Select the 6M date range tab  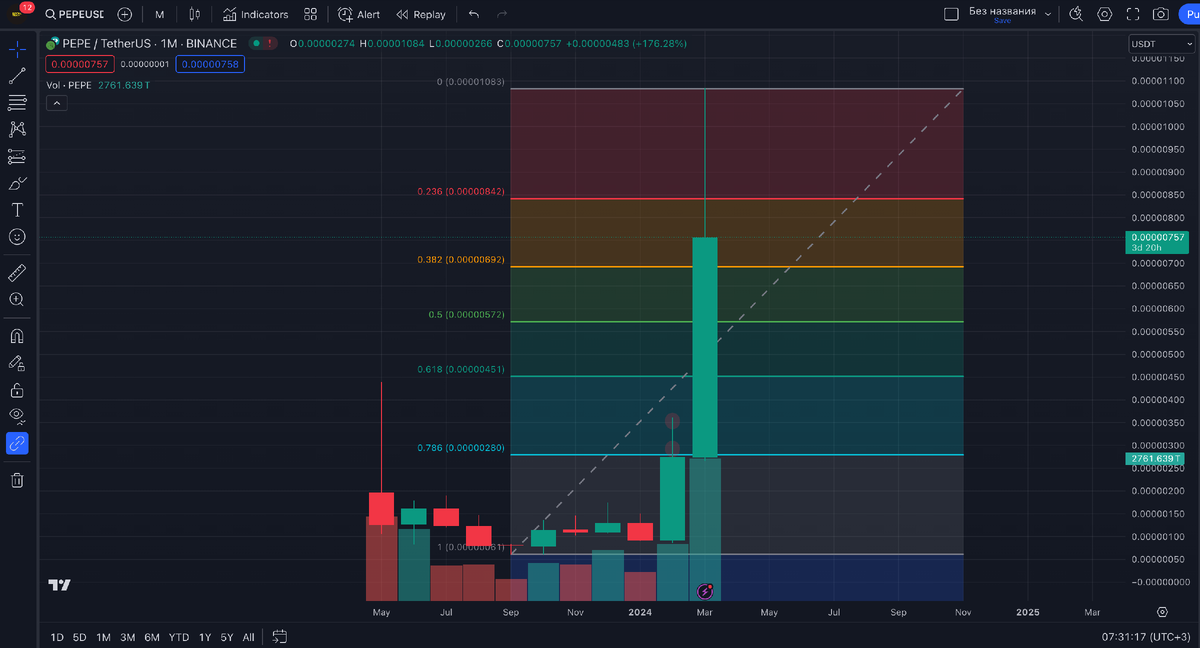tap(152, 637)
